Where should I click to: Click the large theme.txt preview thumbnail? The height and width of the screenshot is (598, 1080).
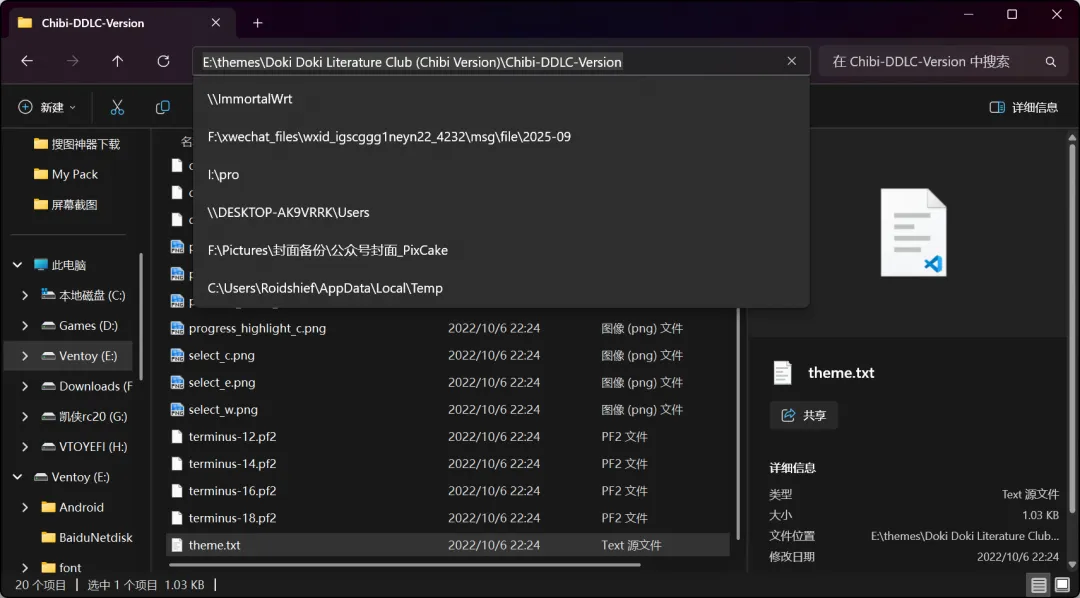coord(913,233)
